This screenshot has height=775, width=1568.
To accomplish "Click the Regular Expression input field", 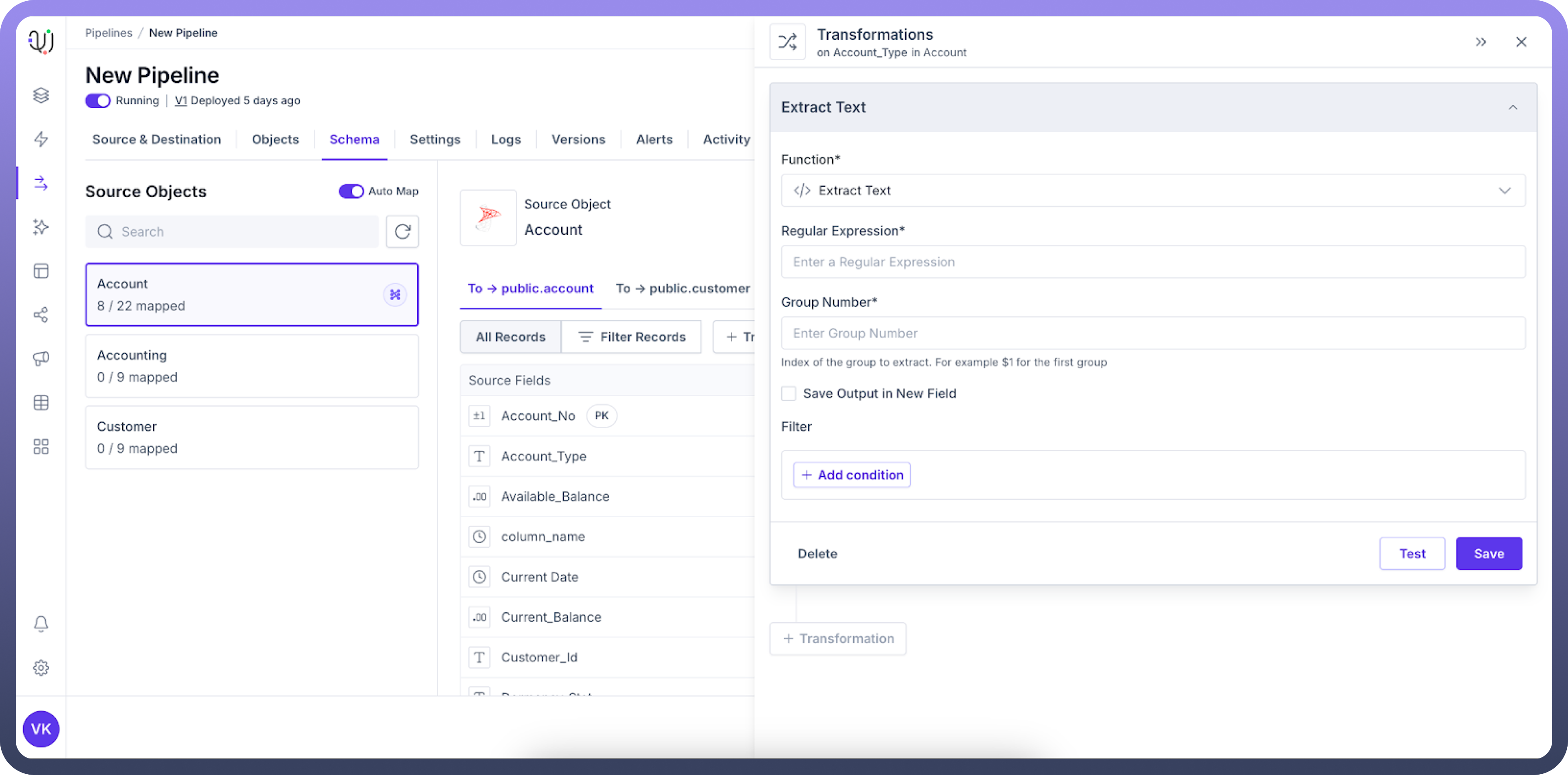I will [x=1152, y=262].
